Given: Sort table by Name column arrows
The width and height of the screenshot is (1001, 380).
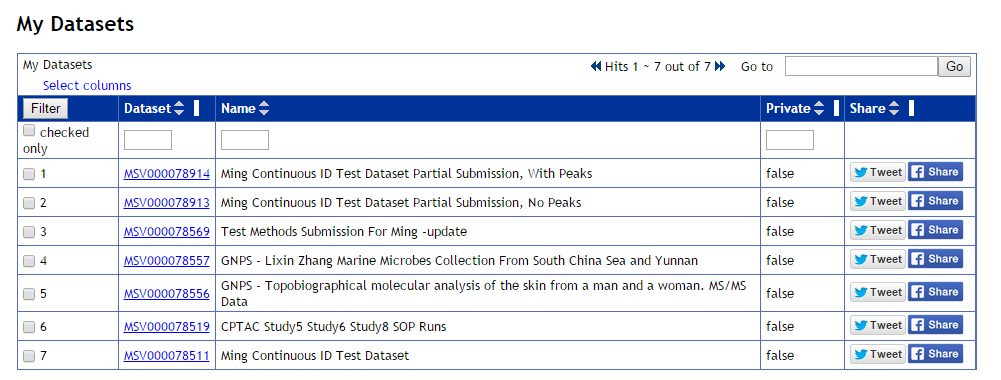Looking at the screenshot, I should (x=264, y=109).
